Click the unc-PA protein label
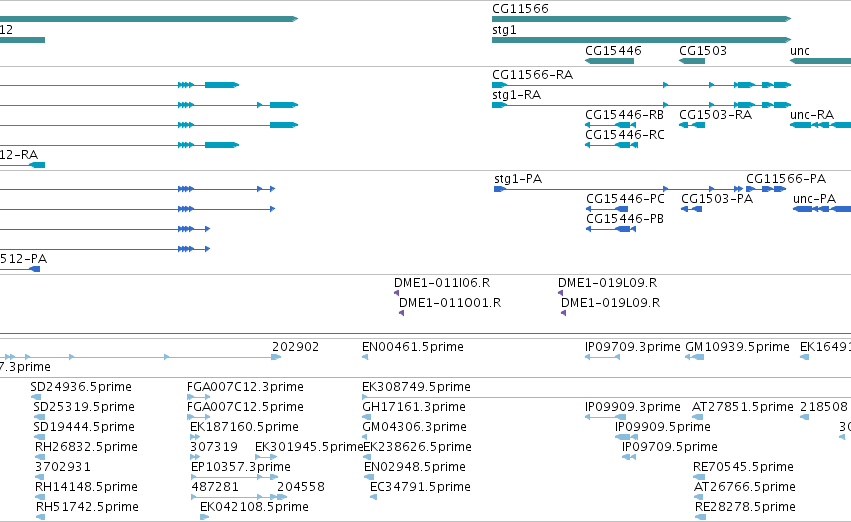This screenshot has height=522, width=851. tap(815, 199)
